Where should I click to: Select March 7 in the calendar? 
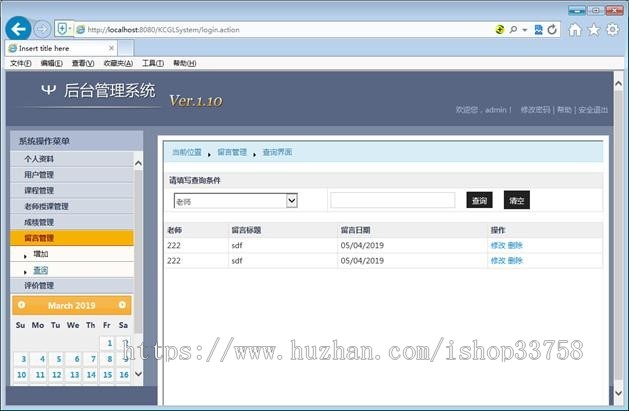click(x=91, y=359)
